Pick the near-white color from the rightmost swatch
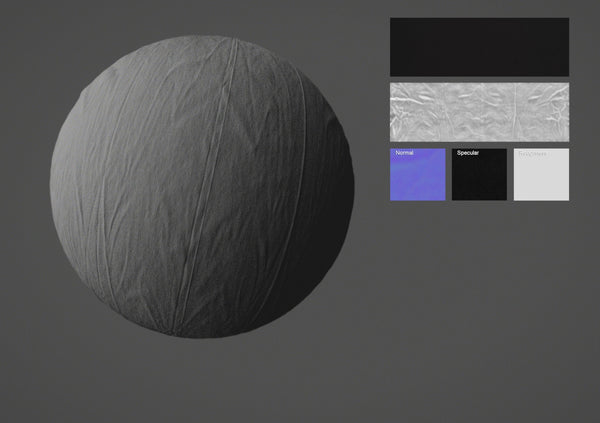The width and height of the screenshot is (600, 423). click(542, 185)
